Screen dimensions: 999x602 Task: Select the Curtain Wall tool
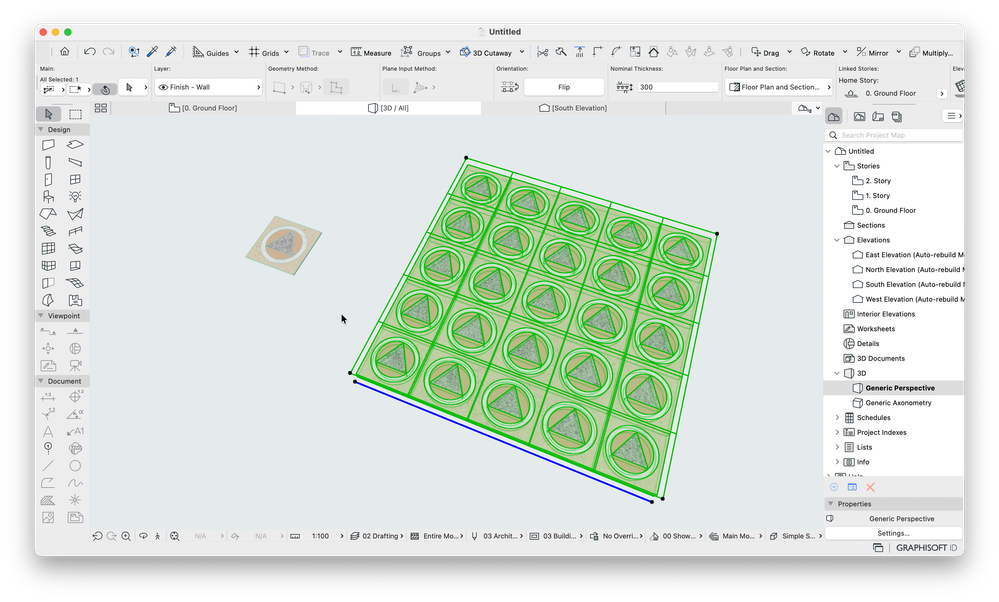click(48, 248)
